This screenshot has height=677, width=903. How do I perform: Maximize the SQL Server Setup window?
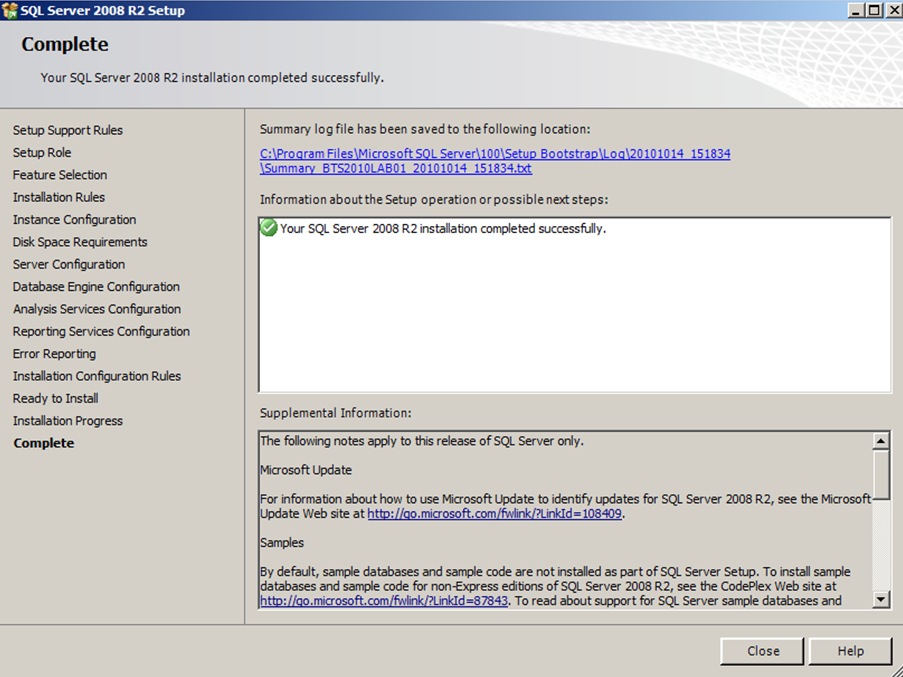[x=873, y=10]
